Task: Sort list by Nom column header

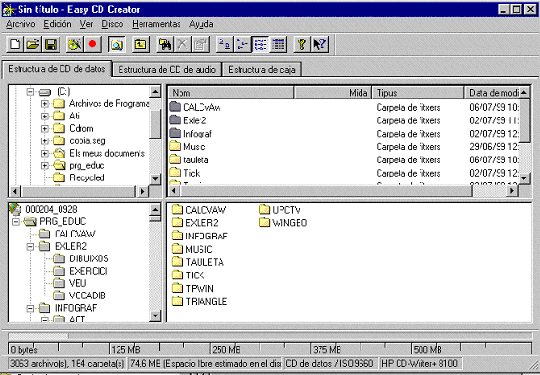Action: coord(231,93)
